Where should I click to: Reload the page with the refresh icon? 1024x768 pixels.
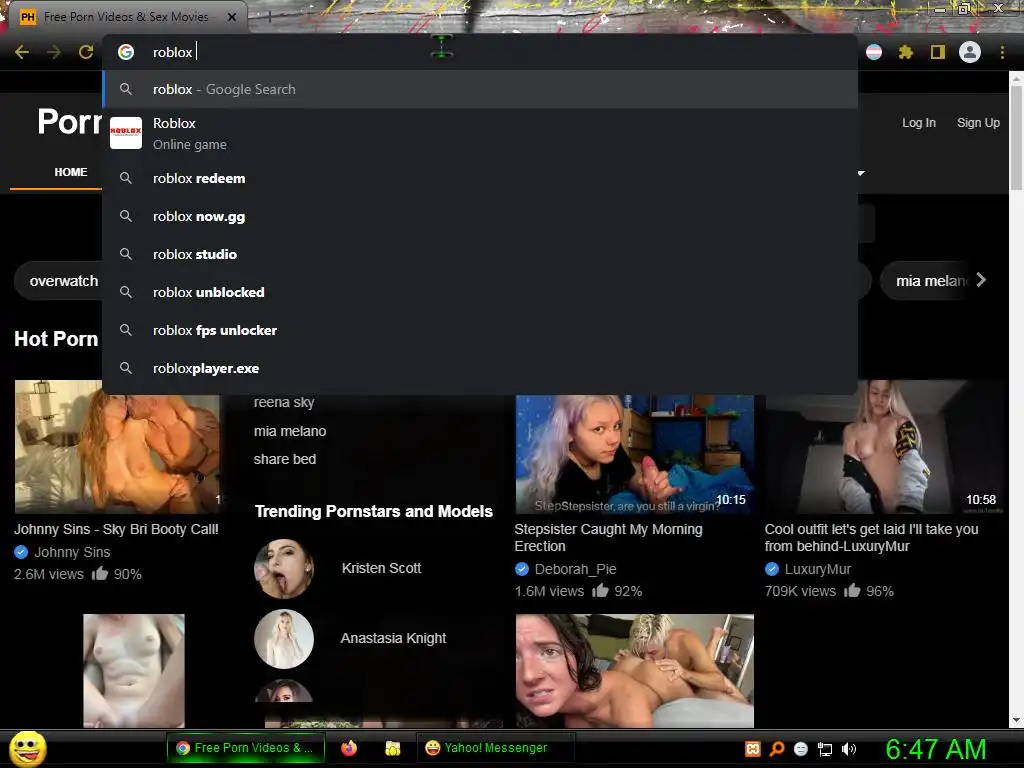click(86, 52)
